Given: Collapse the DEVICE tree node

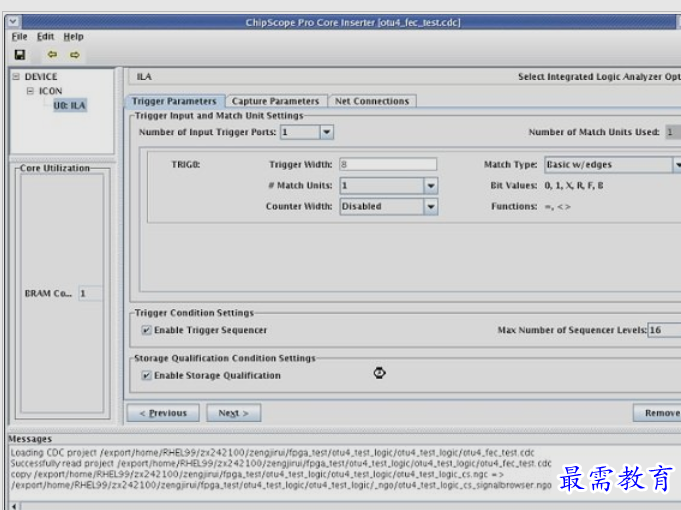Looking at the screenshot, I should click(16, 77).
